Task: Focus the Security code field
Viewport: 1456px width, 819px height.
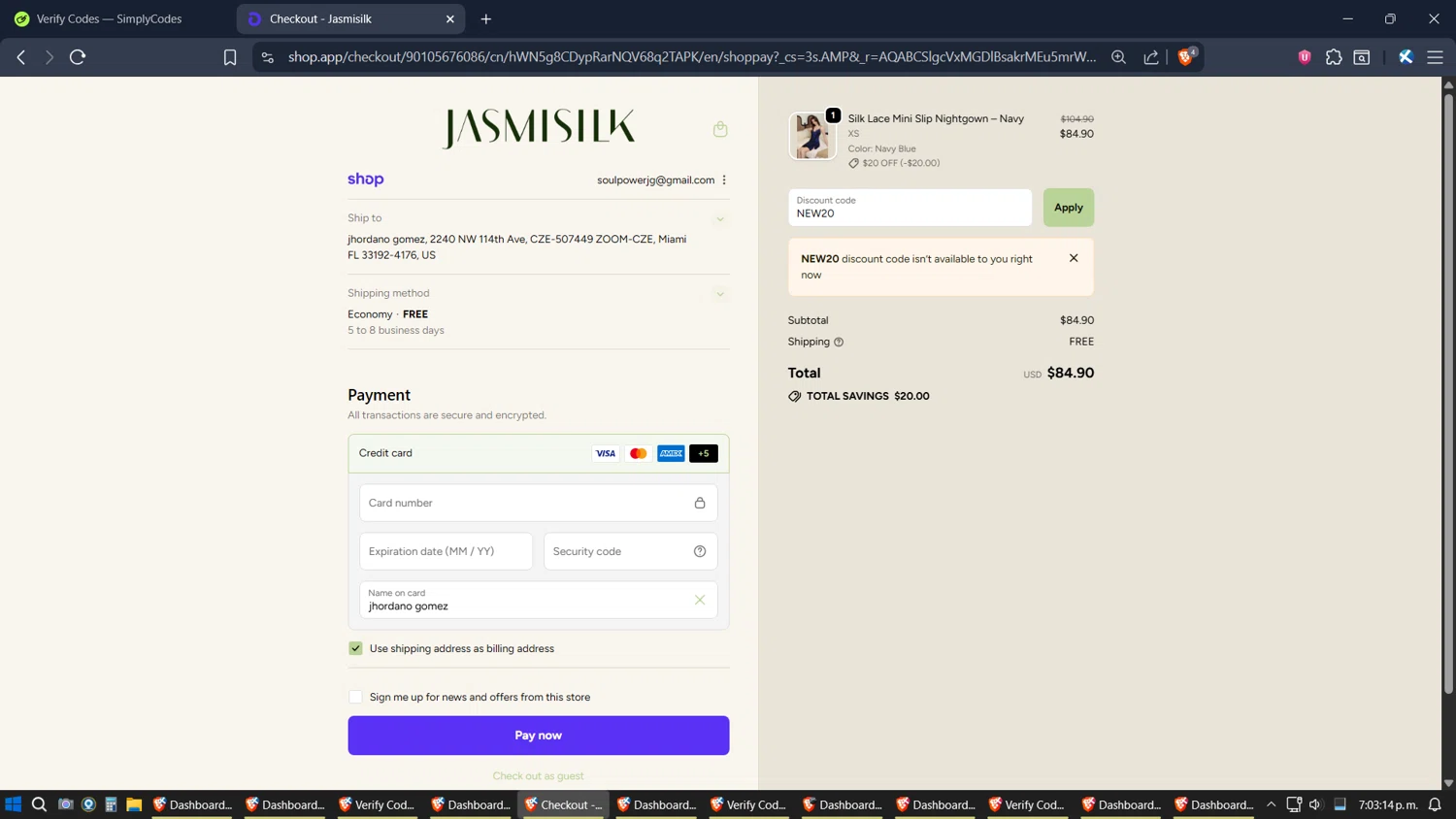Action: click(x=631, y=551)
